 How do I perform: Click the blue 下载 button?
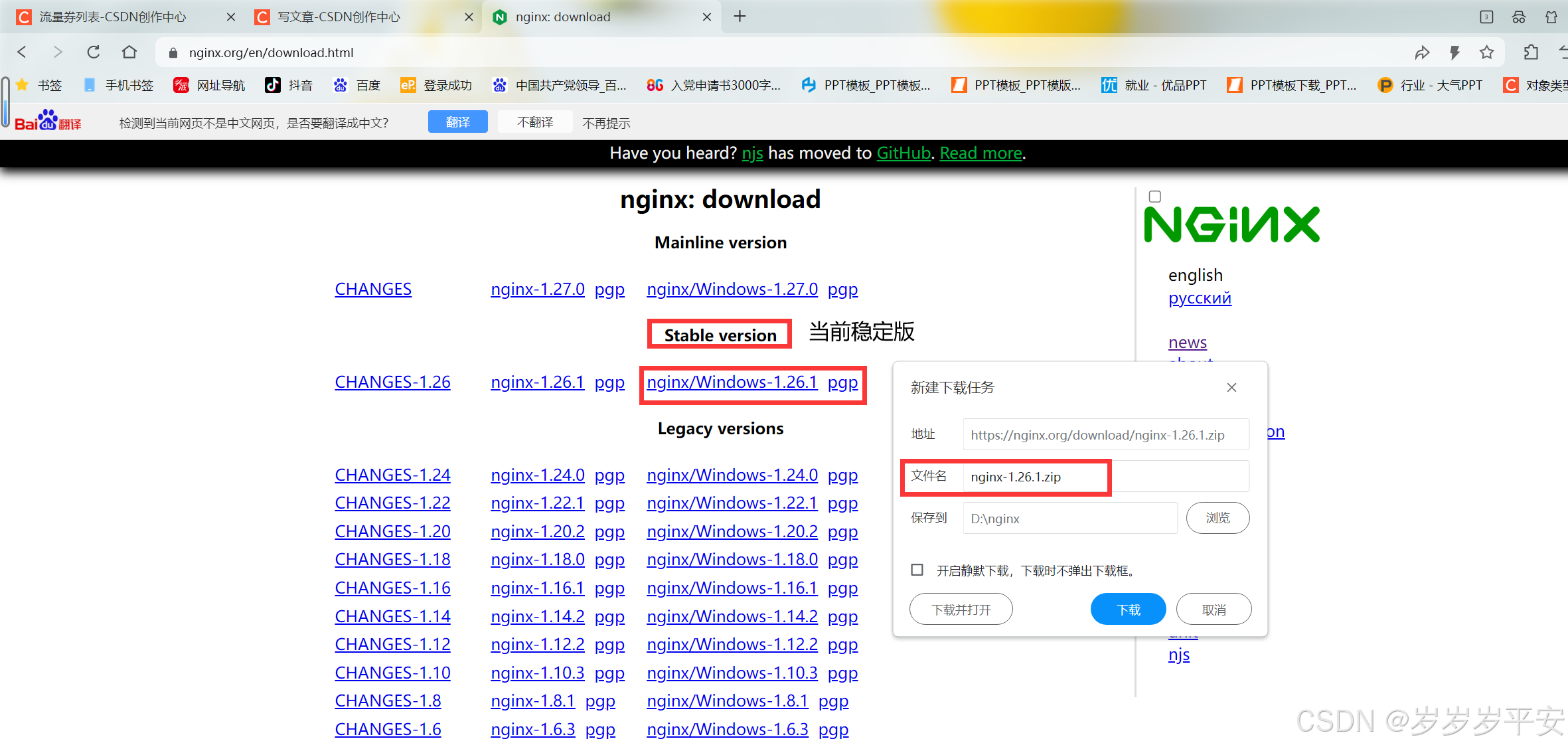(x=1129, y=609)
